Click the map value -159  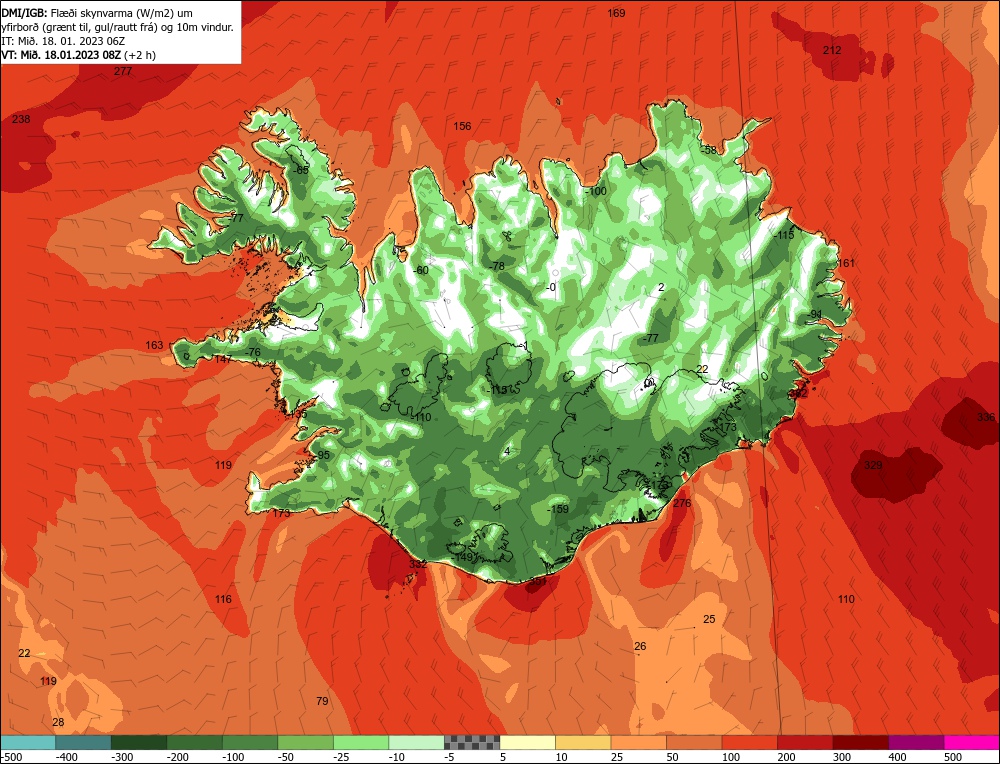558,510
